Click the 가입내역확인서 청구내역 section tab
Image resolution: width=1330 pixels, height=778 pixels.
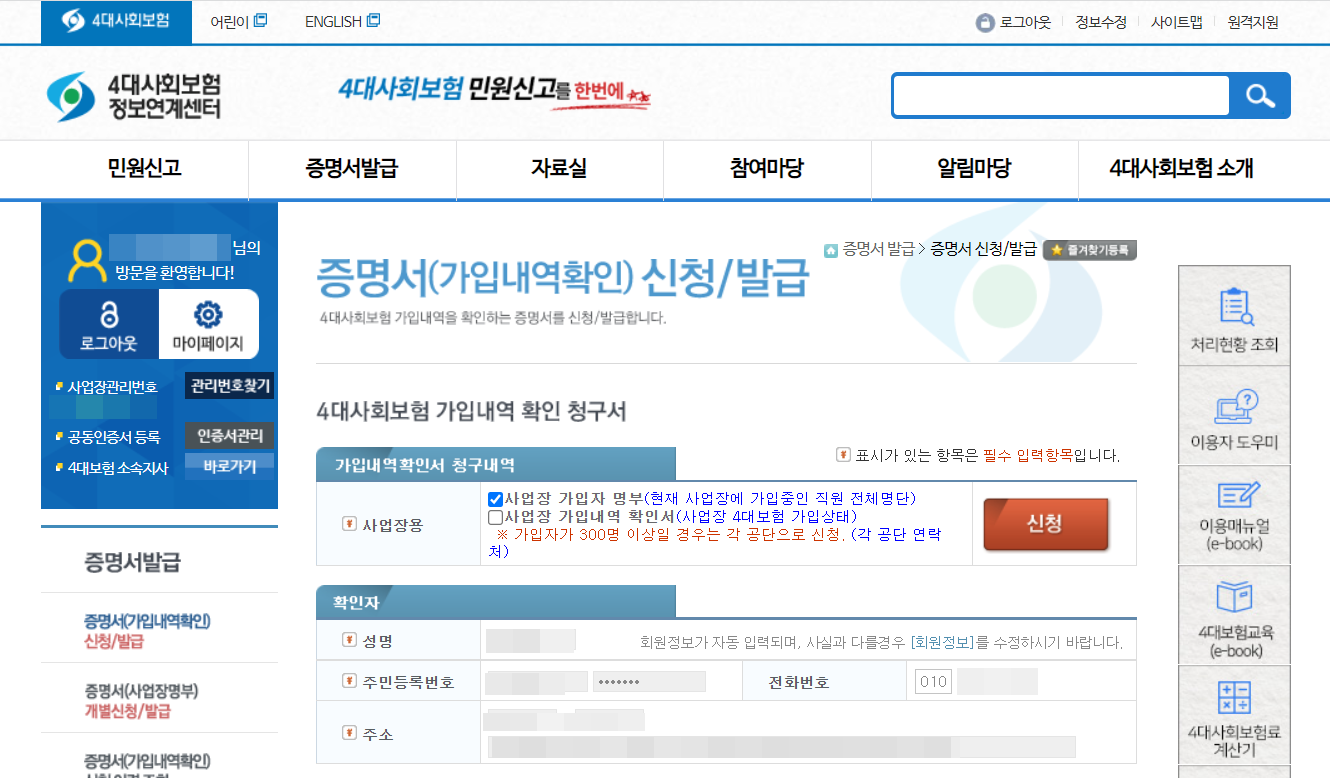point(496,465)
